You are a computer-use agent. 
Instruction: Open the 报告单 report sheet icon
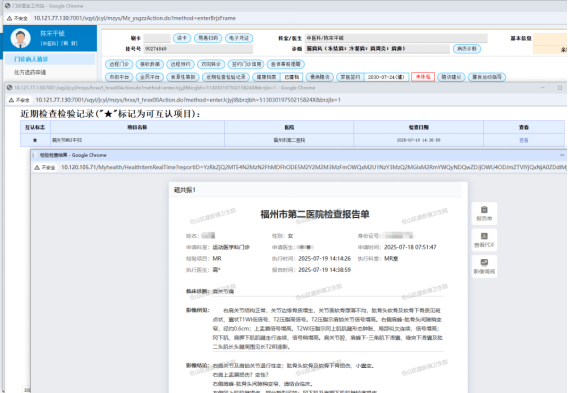484,213
